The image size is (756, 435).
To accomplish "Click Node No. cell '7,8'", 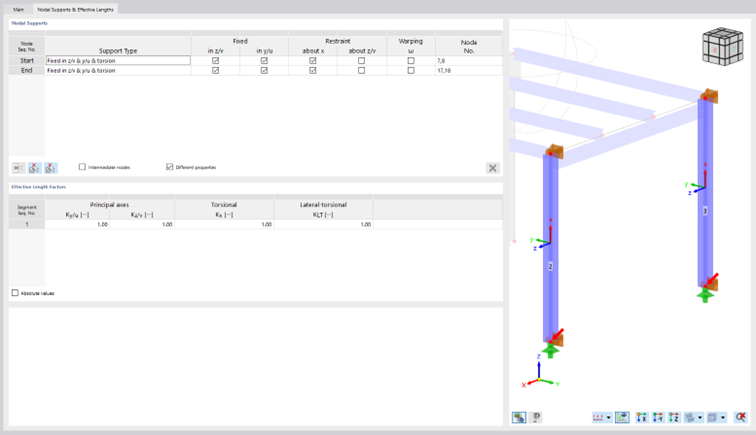I will click(x=469, y=61).
